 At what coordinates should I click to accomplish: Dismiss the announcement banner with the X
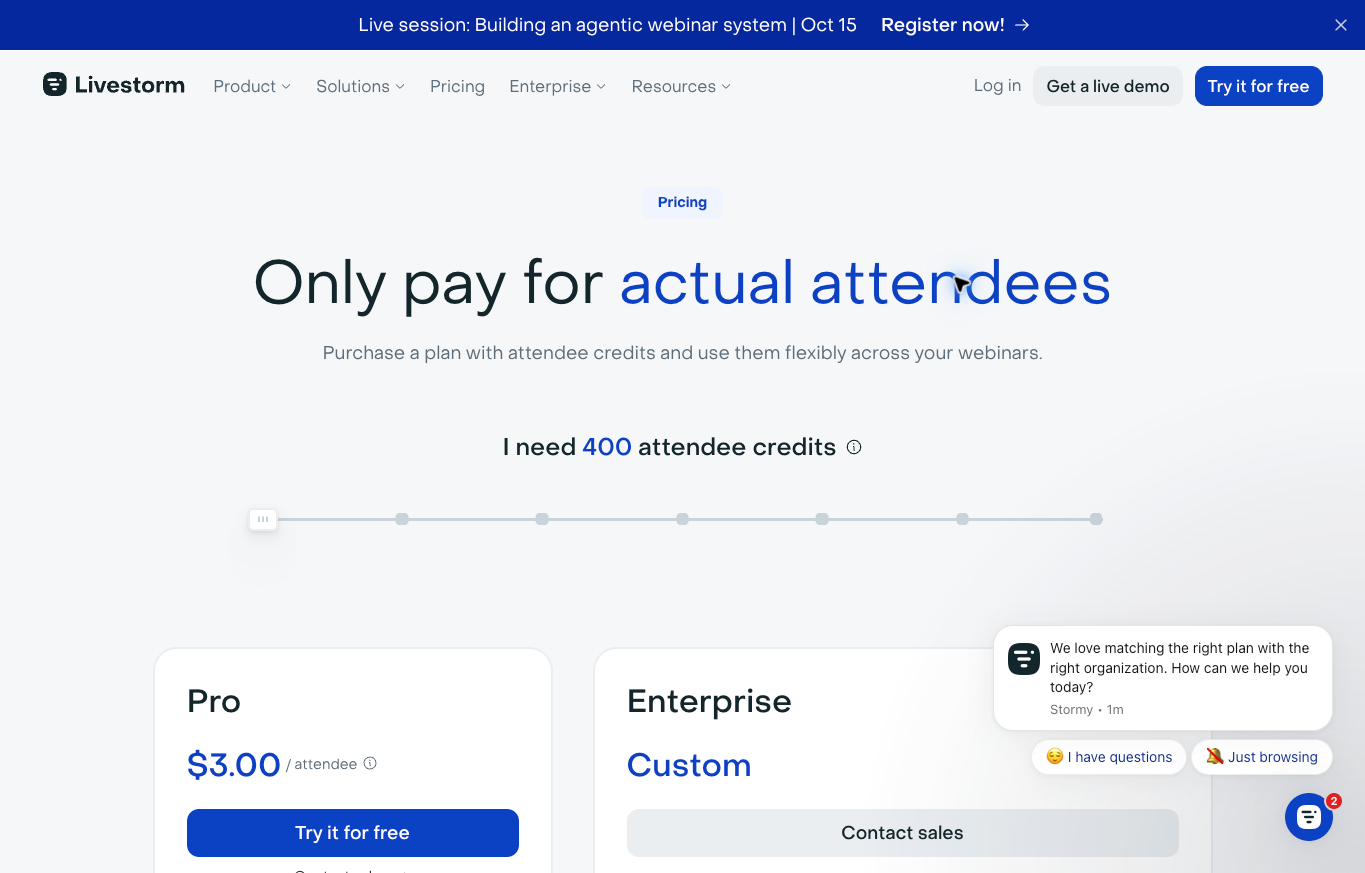(1341, 25)
